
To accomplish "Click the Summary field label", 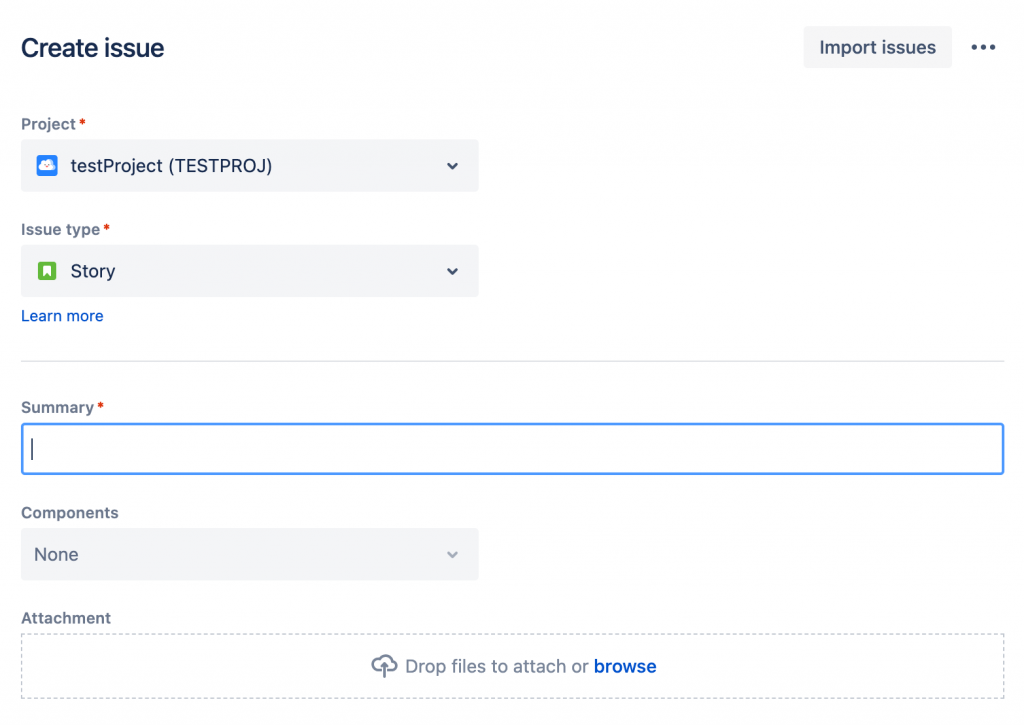I will 57,408.
